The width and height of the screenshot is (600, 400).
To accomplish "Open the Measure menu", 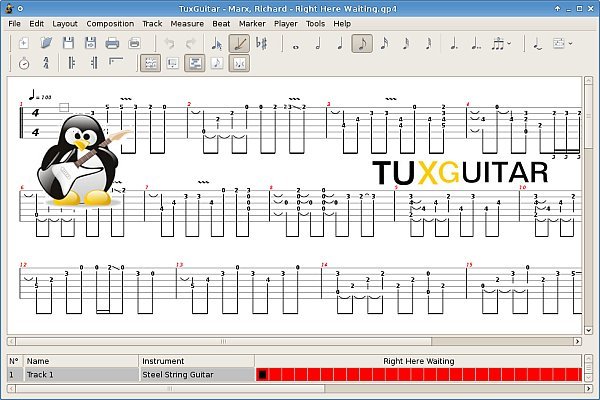I will [x=187, y=24].
